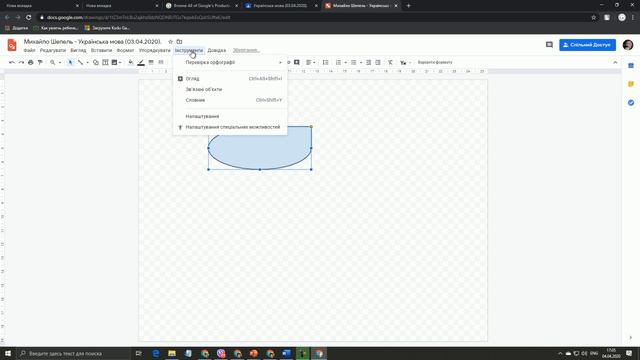Increase indent with toolbar icon
Screen dimensions: 640x360
click(378, 62)
